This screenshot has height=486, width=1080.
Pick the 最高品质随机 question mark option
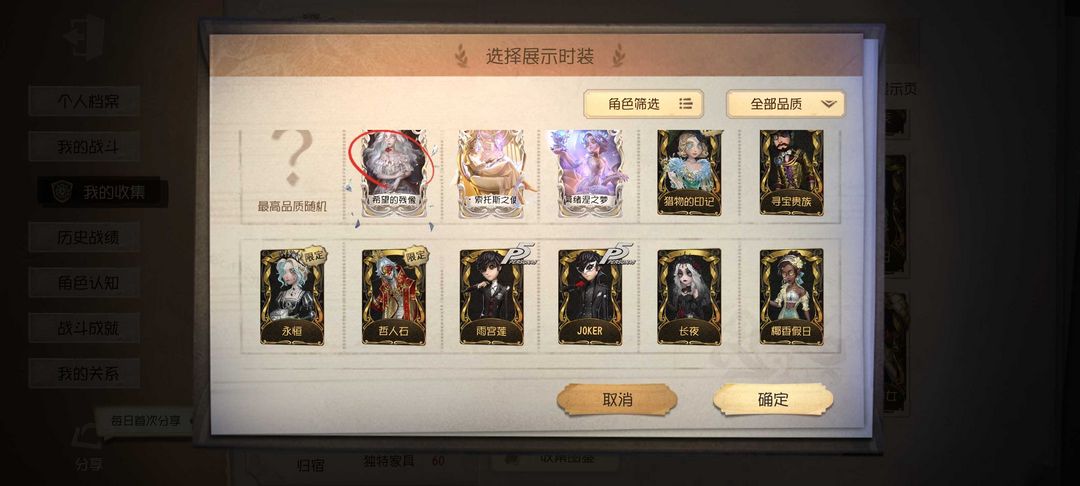[291, 171]
